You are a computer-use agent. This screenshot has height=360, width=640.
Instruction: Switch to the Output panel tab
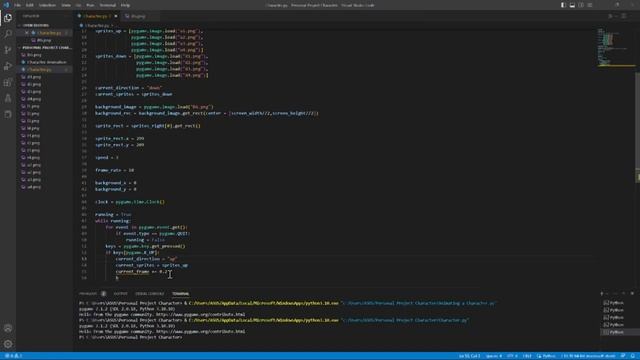tap(120, 293)
